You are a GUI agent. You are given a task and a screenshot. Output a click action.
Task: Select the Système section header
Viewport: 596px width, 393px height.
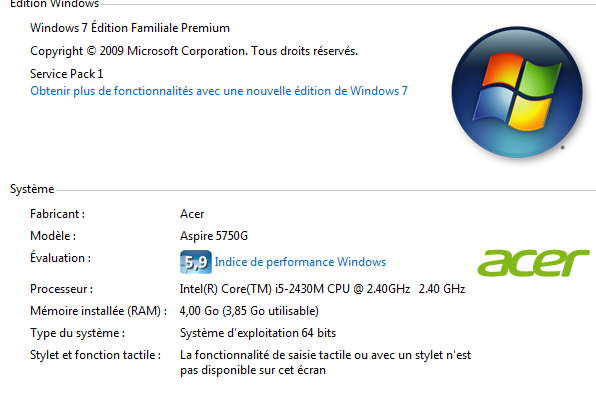click(32, 189)
